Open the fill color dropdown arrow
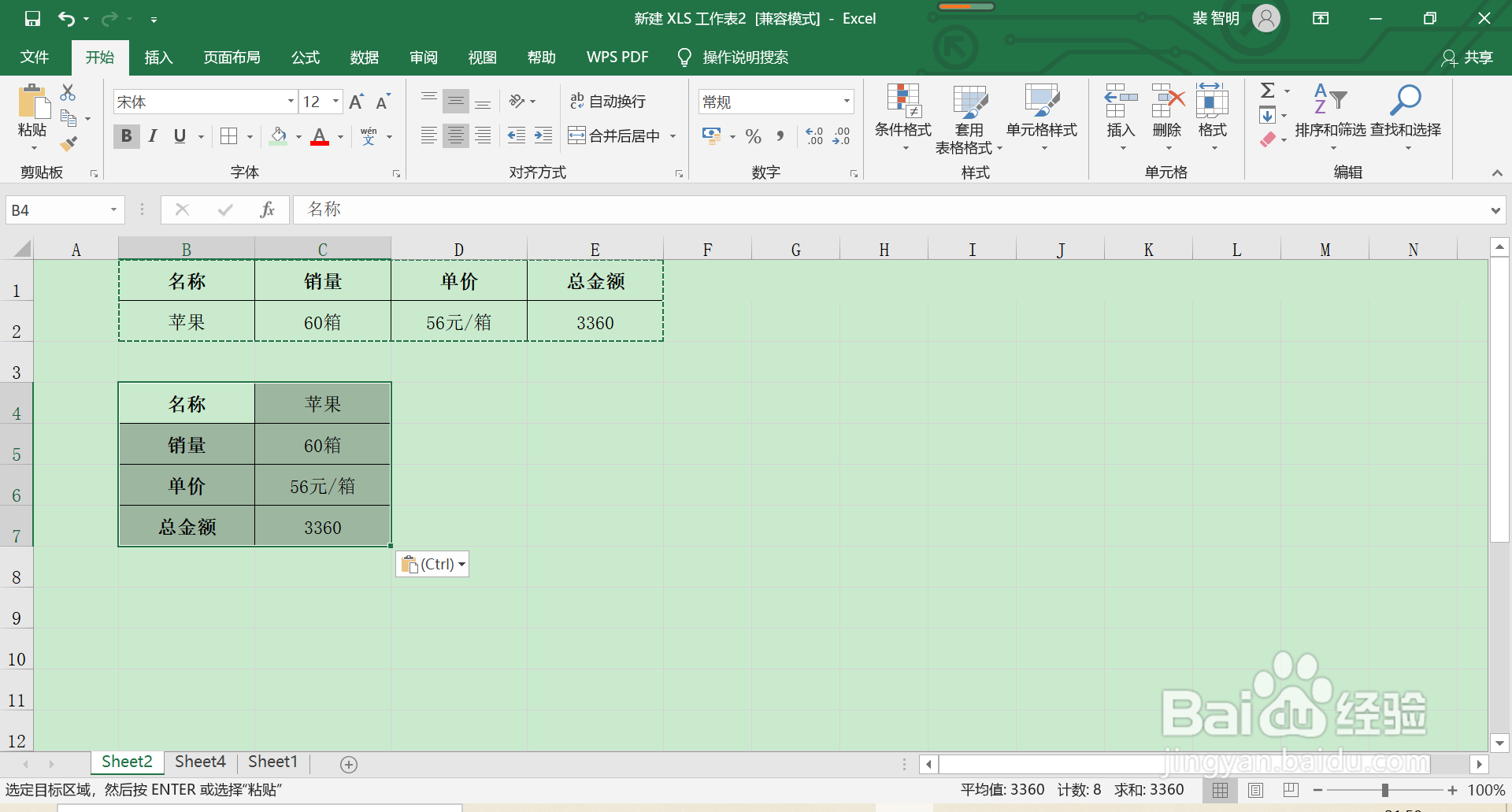Image resolution: width=1512 pixels, height=812 pixels. (x=298, y=137)
